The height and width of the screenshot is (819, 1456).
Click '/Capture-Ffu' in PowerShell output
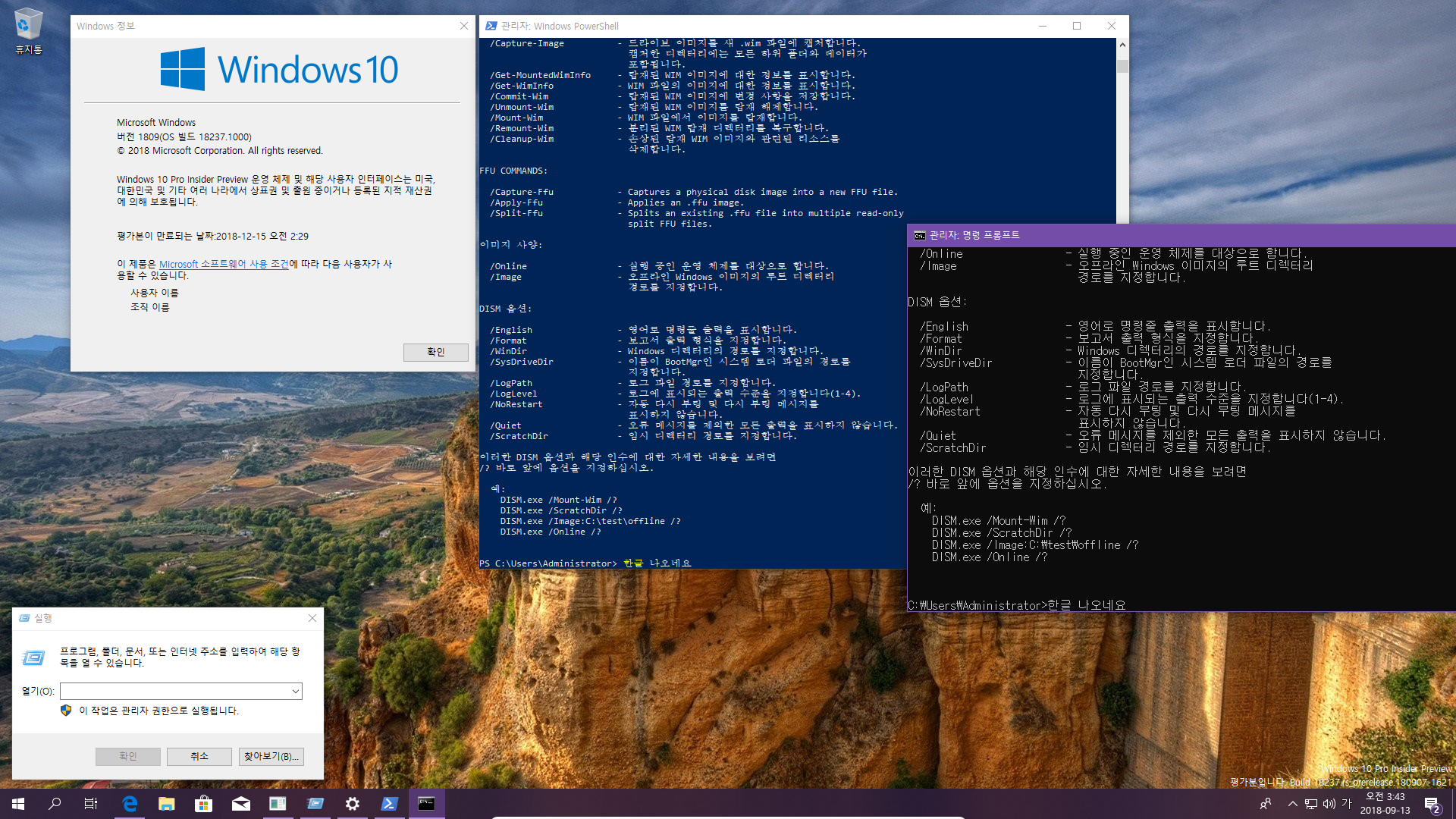tap(521, 192)
